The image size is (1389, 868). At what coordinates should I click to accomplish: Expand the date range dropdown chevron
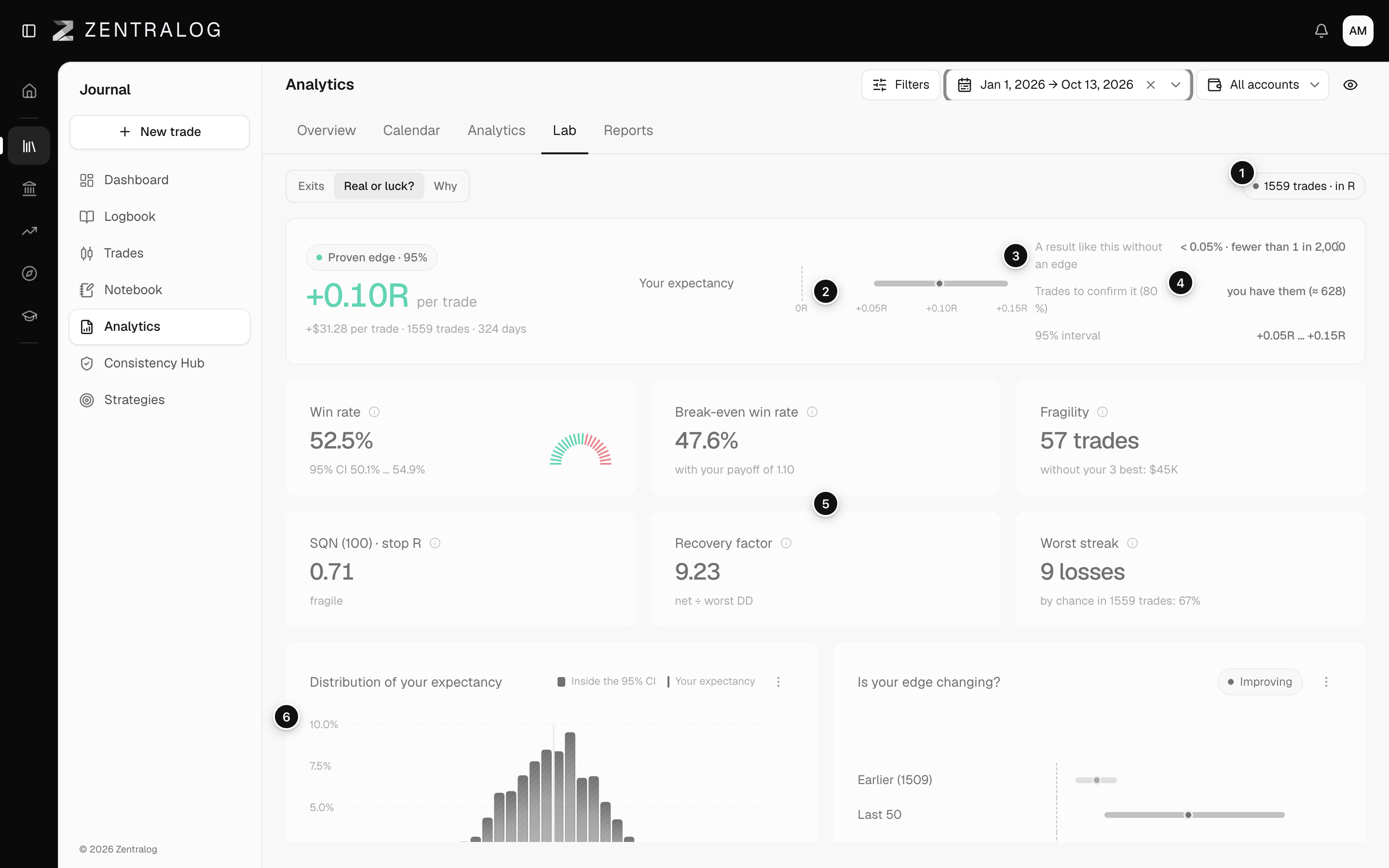[x=1175, y=85]
